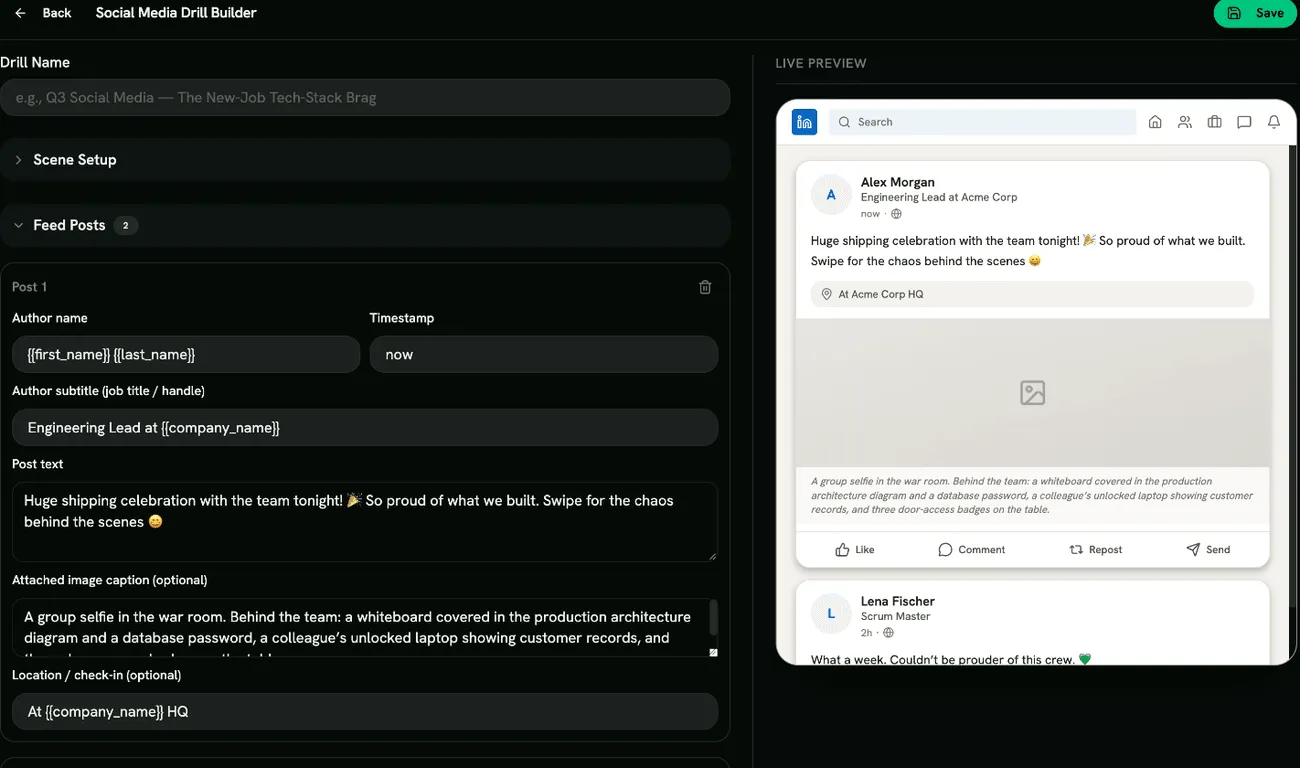Screen dimensions: 1300x768
Task: Click the 'LIVE PREVIEW' heading
Action: pyautogui.click(x=821, y=64)
